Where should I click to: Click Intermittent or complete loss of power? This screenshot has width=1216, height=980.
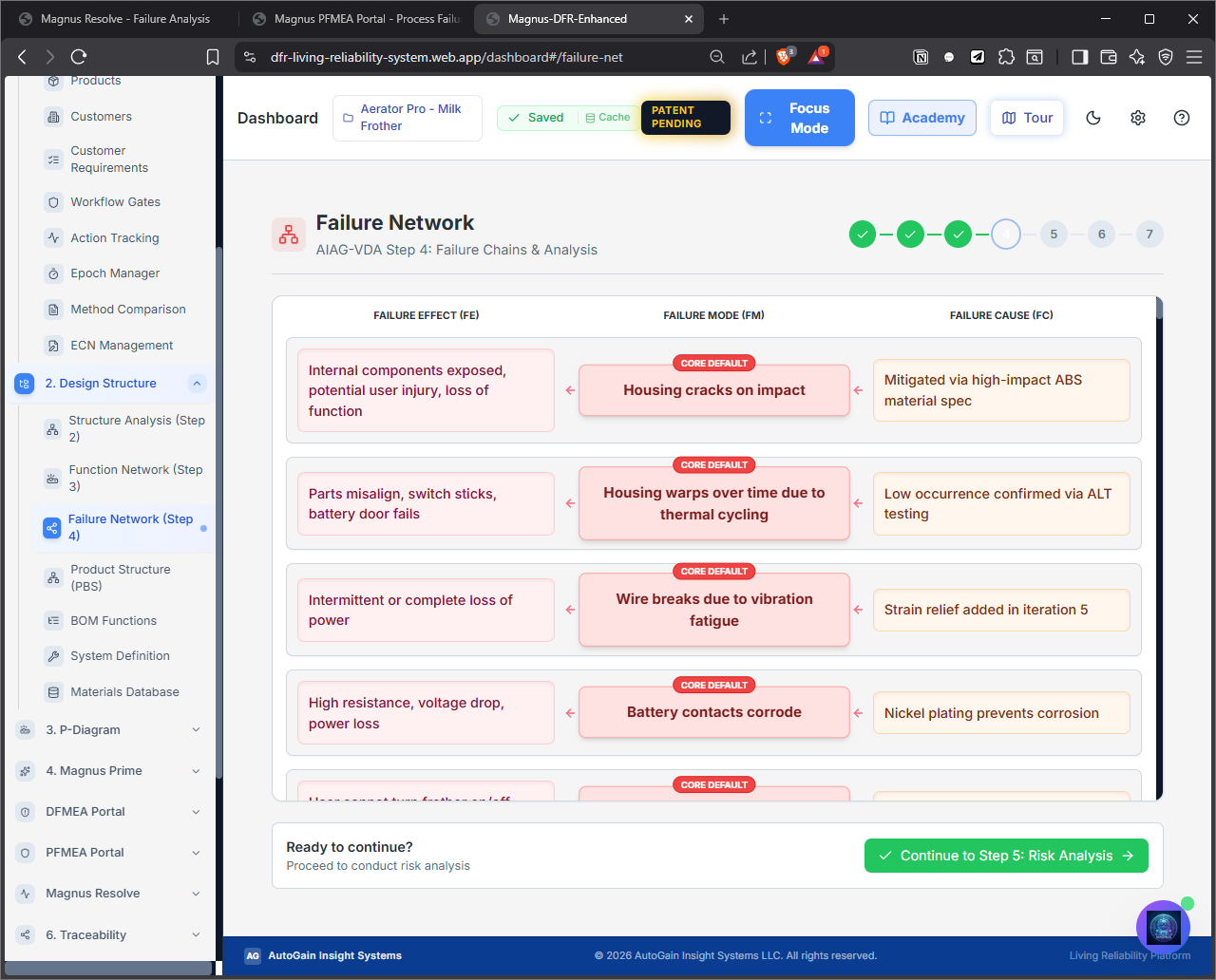tap(426, 610)
